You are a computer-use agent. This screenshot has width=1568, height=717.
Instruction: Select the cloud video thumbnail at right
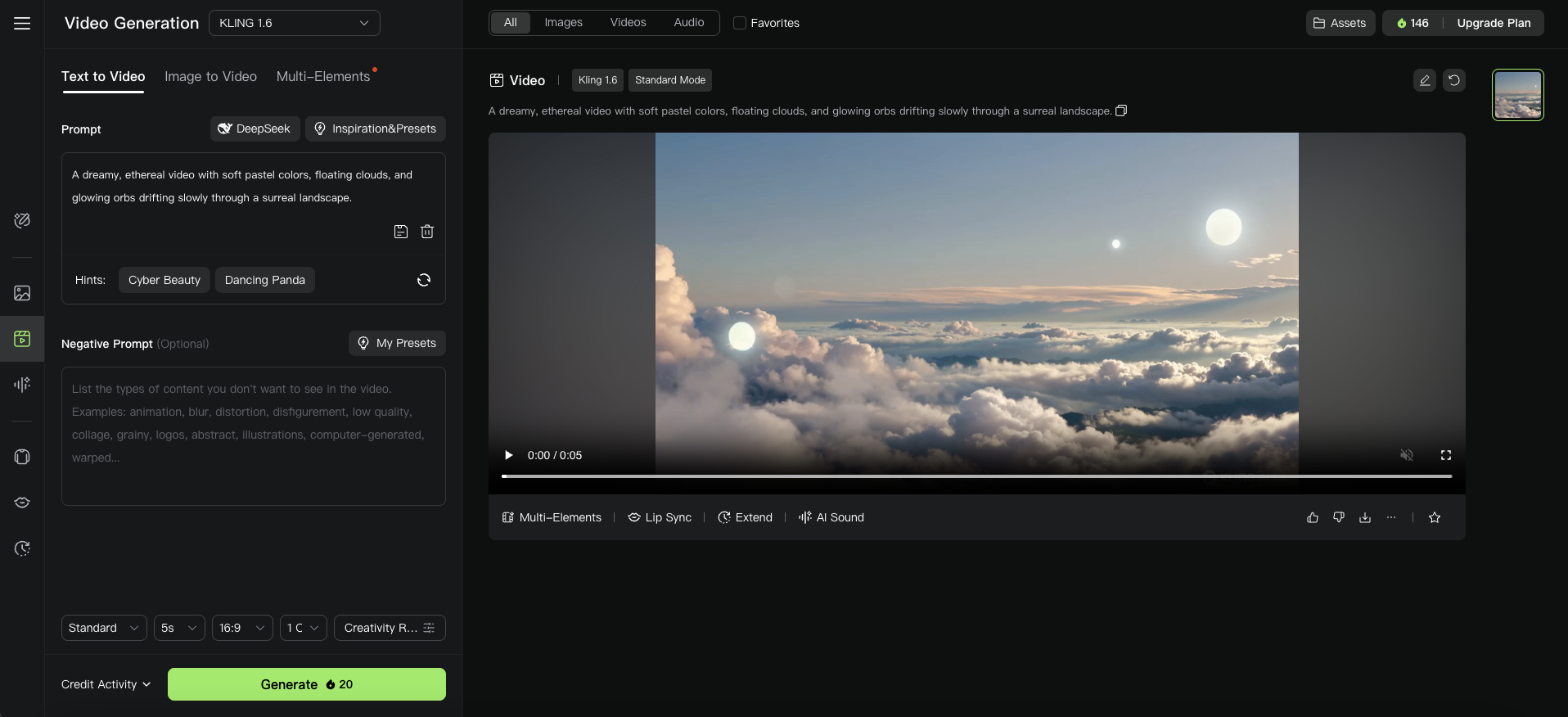tap(1518, 95)
